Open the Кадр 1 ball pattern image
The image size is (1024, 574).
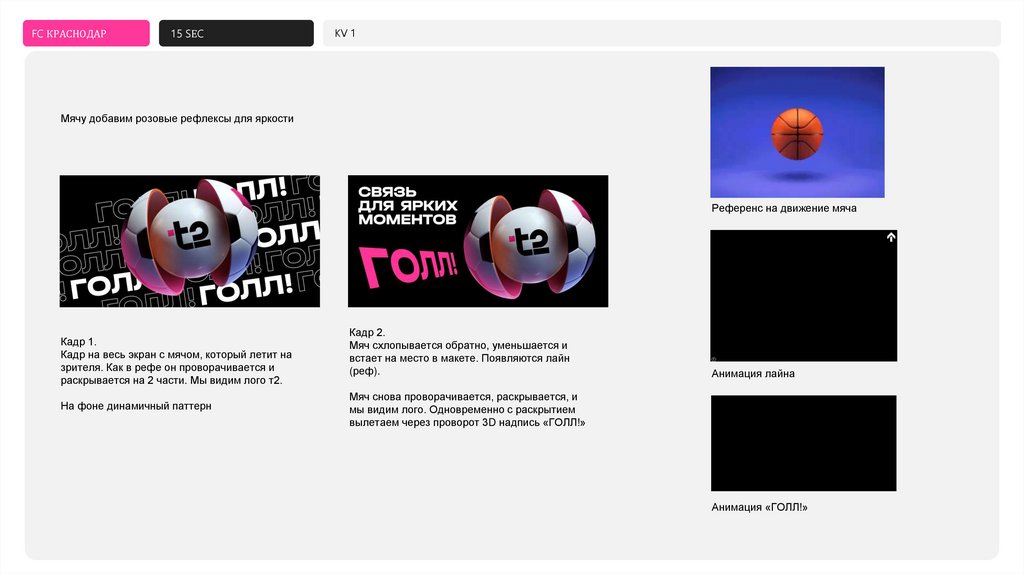(189, 241)
